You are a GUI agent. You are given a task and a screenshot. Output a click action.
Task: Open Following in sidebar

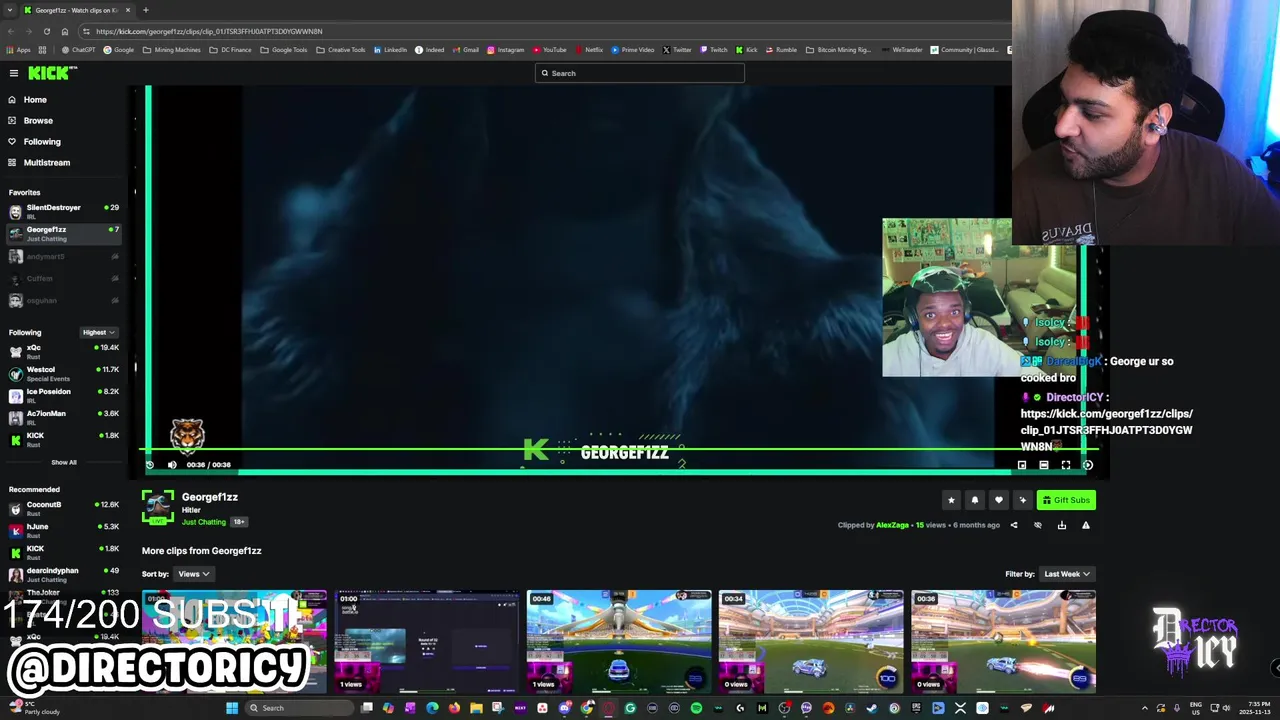(x=42, y=142)
